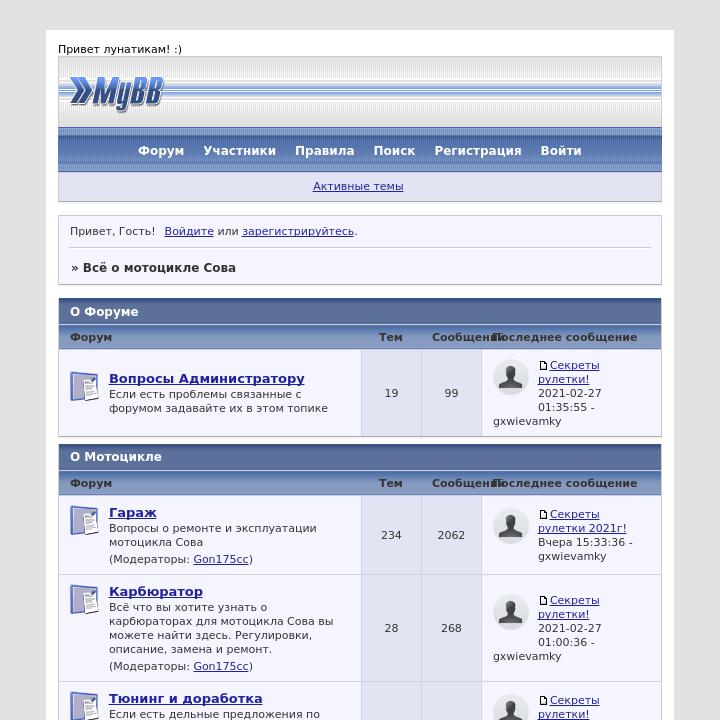This screenshot has width=720, height=720.
Task: Click topic count 19
Action: [391, 393]
